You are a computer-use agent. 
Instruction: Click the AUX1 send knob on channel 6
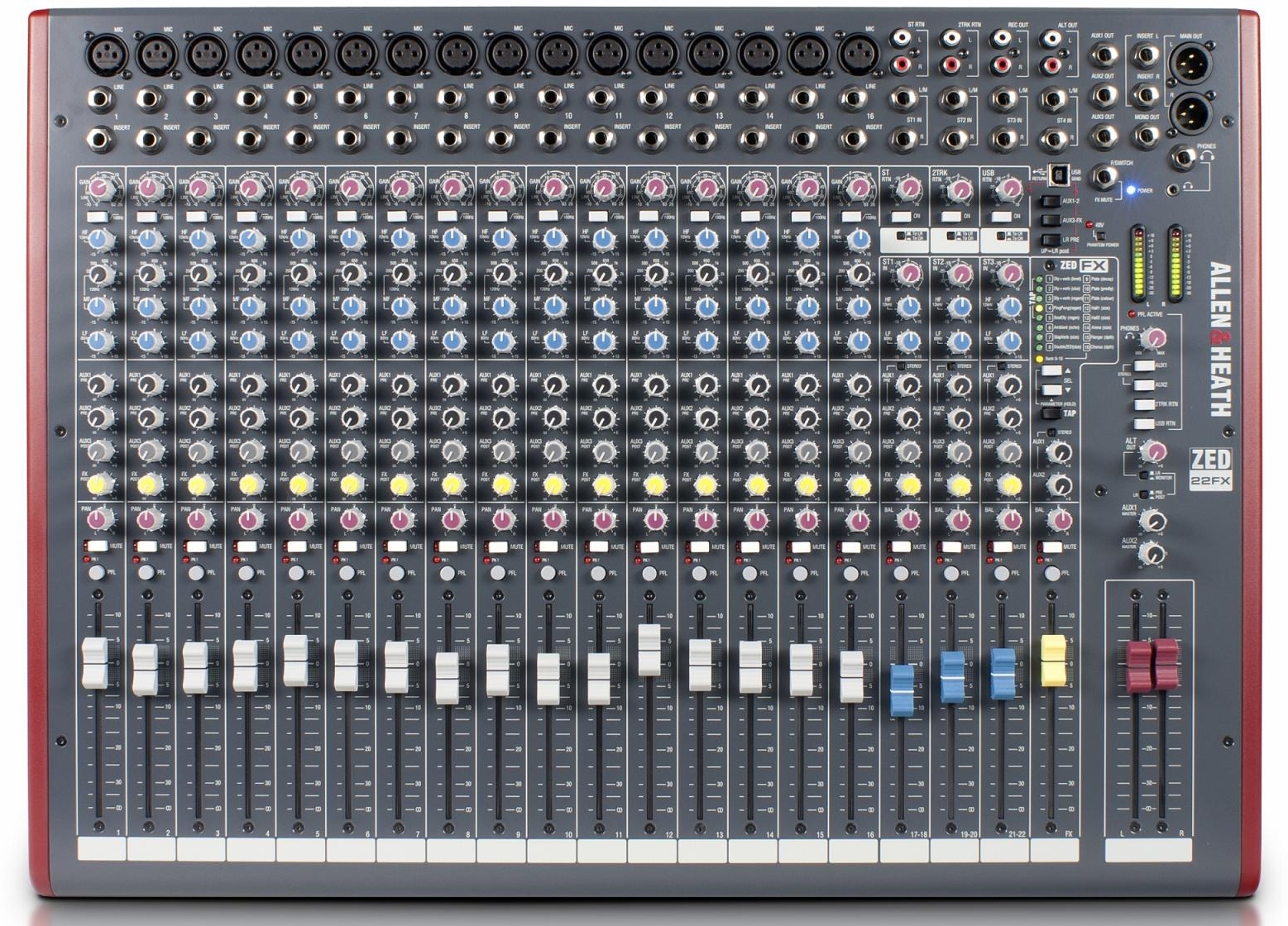pyautogui.click(x=352, y=384)
